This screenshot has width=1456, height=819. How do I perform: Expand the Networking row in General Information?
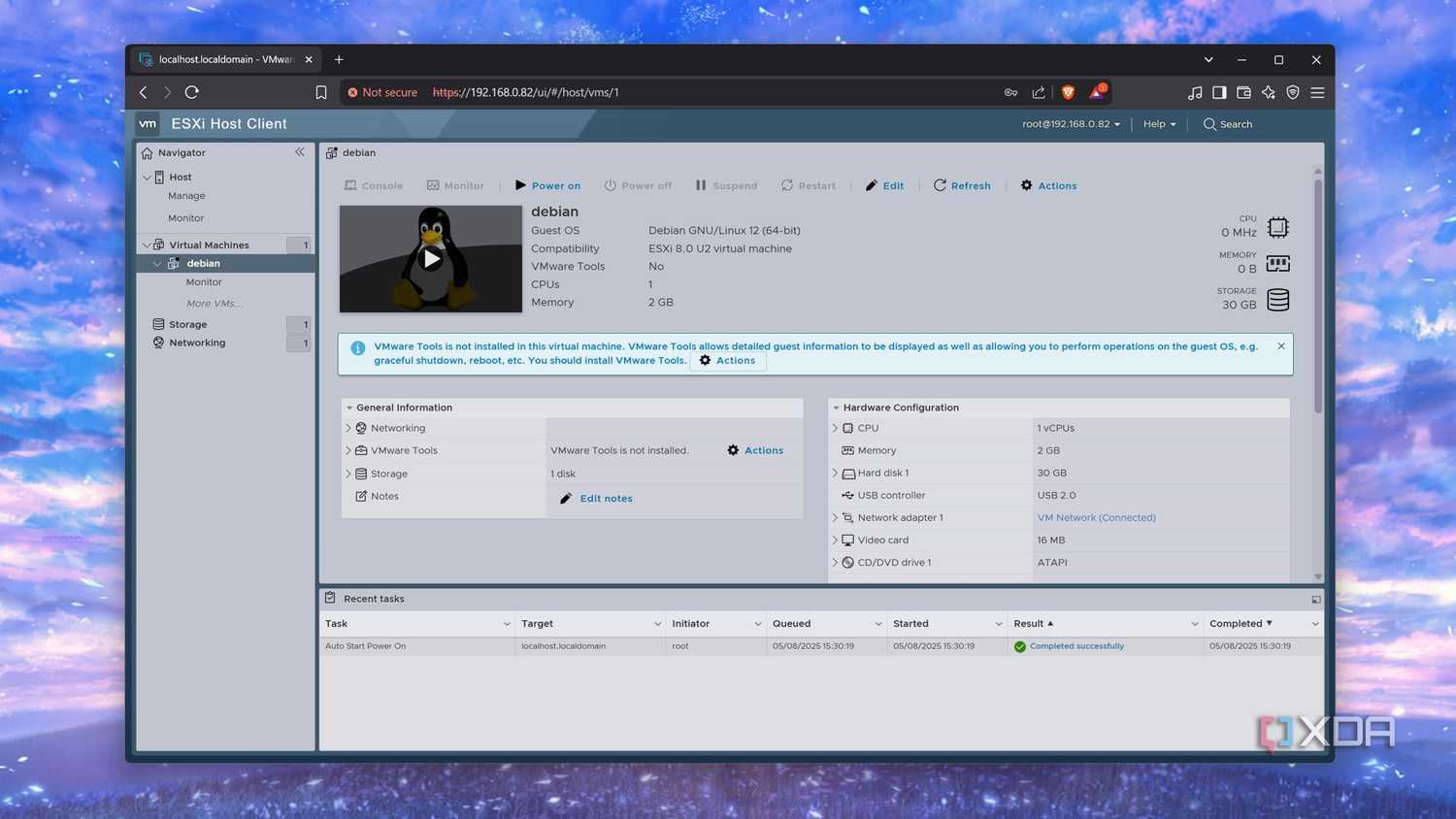tap(348, 428)
